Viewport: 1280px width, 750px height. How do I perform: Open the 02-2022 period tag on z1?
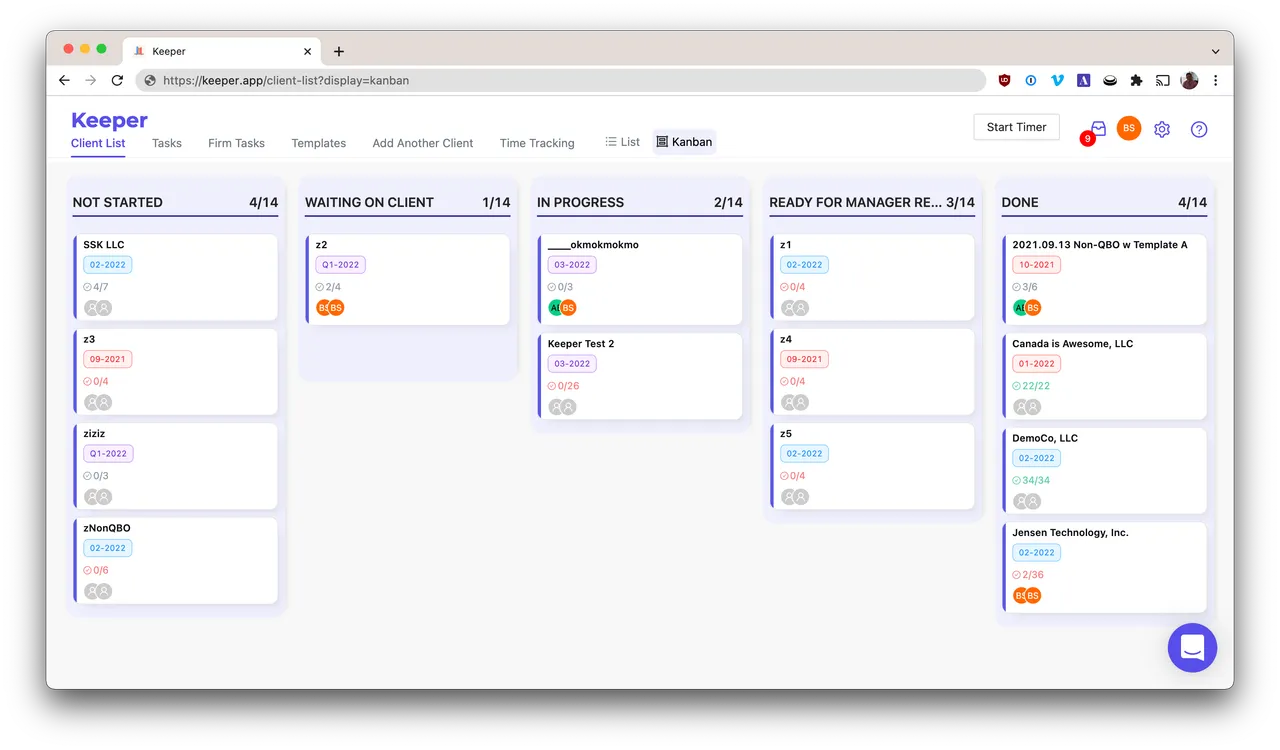804,264
